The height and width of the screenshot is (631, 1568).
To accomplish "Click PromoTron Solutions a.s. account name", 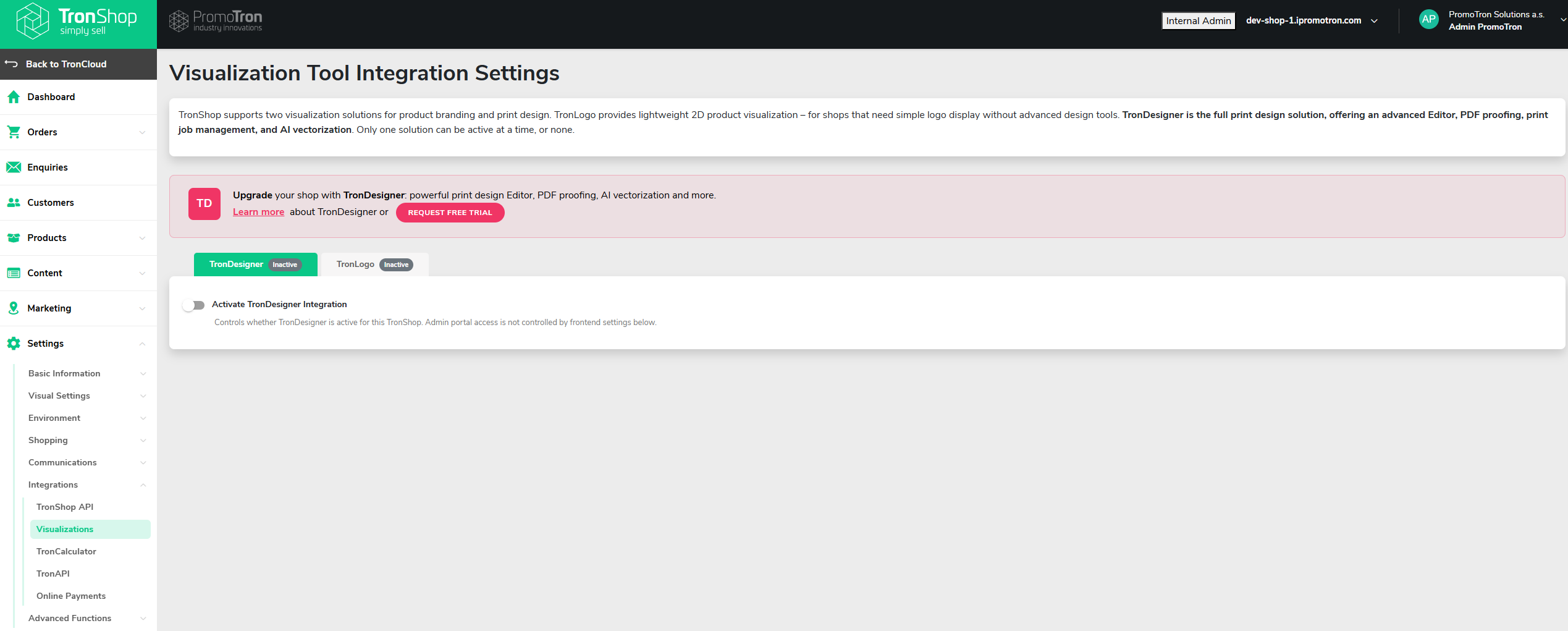I will (x=1496, y=14).
